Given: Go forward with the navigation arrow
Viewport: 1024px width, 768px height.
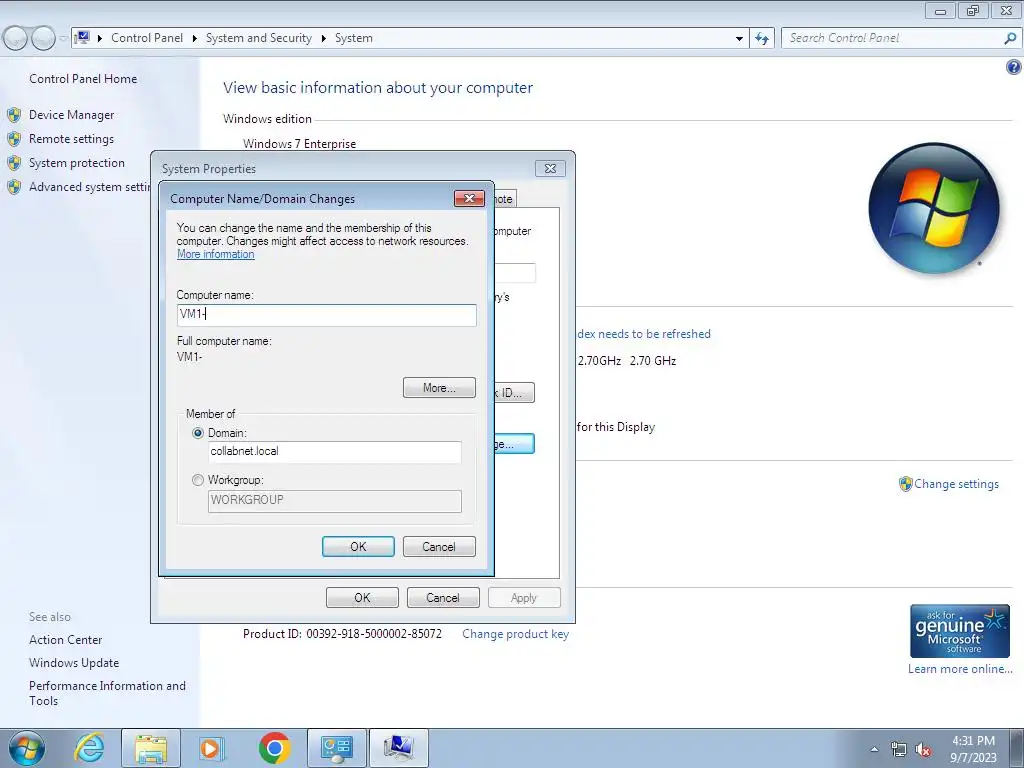Looking at the screenshot, I should 43,39.
